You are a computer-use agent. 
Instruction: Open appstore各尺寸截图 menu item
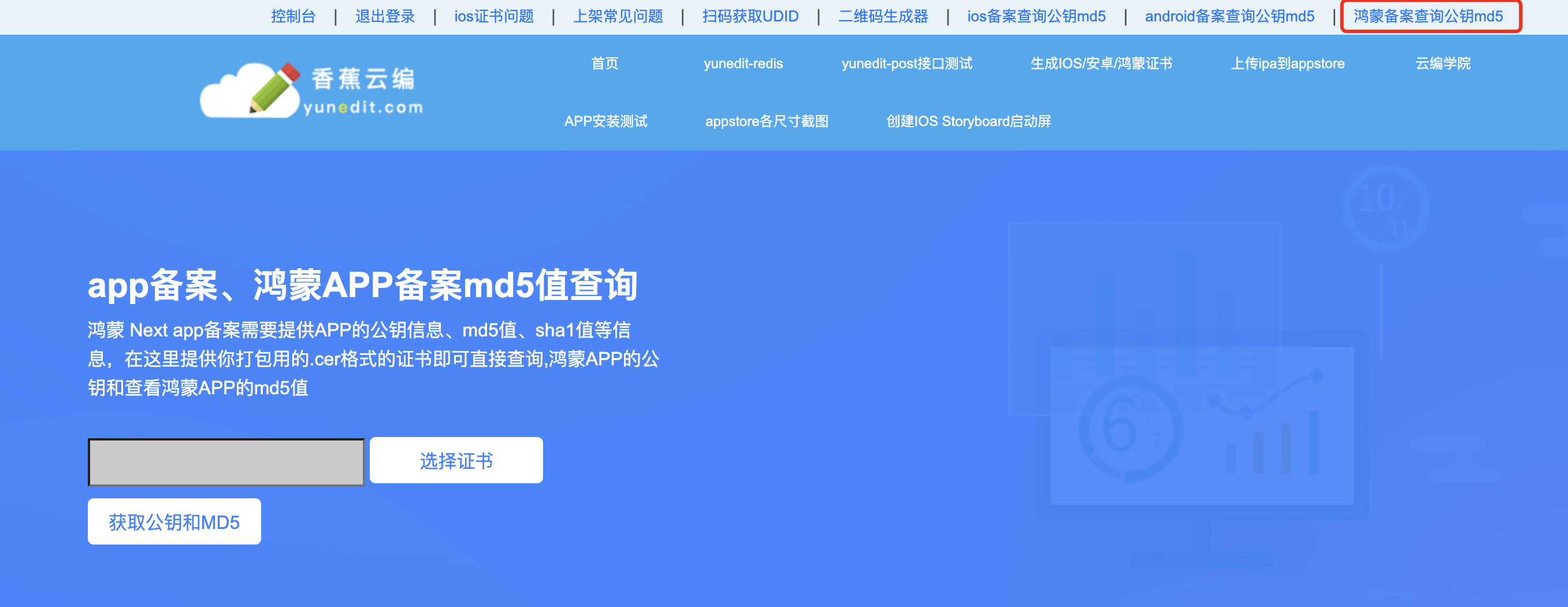tap(766, 121)
